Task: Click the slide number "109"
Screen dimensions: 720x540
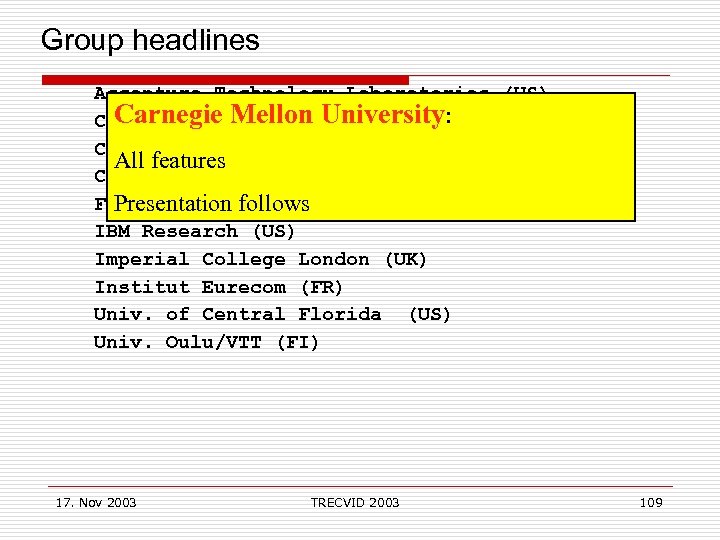Action: (651, 503)
